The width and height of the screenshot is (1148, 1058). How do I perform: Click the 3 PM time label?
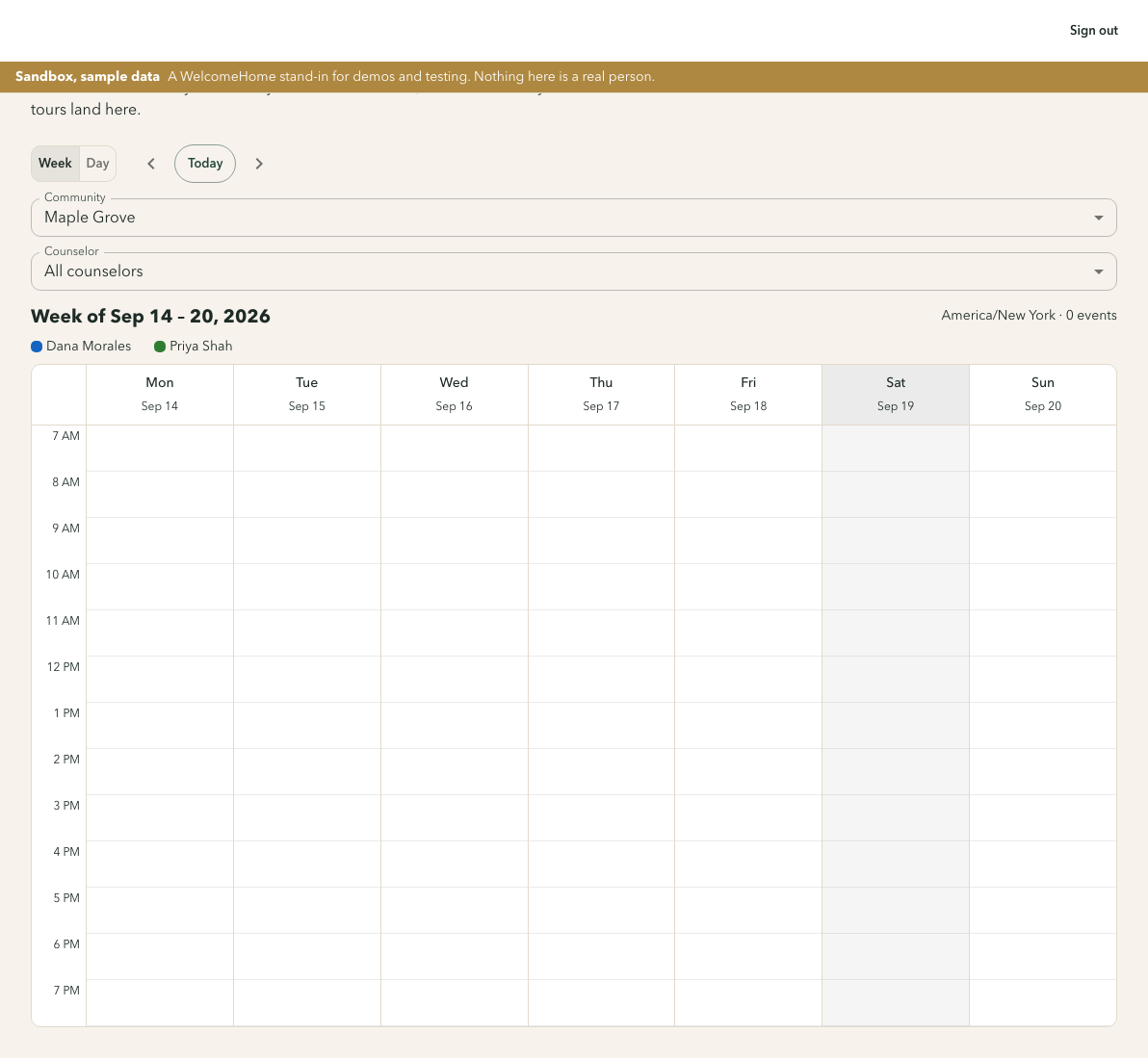(66, 805)
